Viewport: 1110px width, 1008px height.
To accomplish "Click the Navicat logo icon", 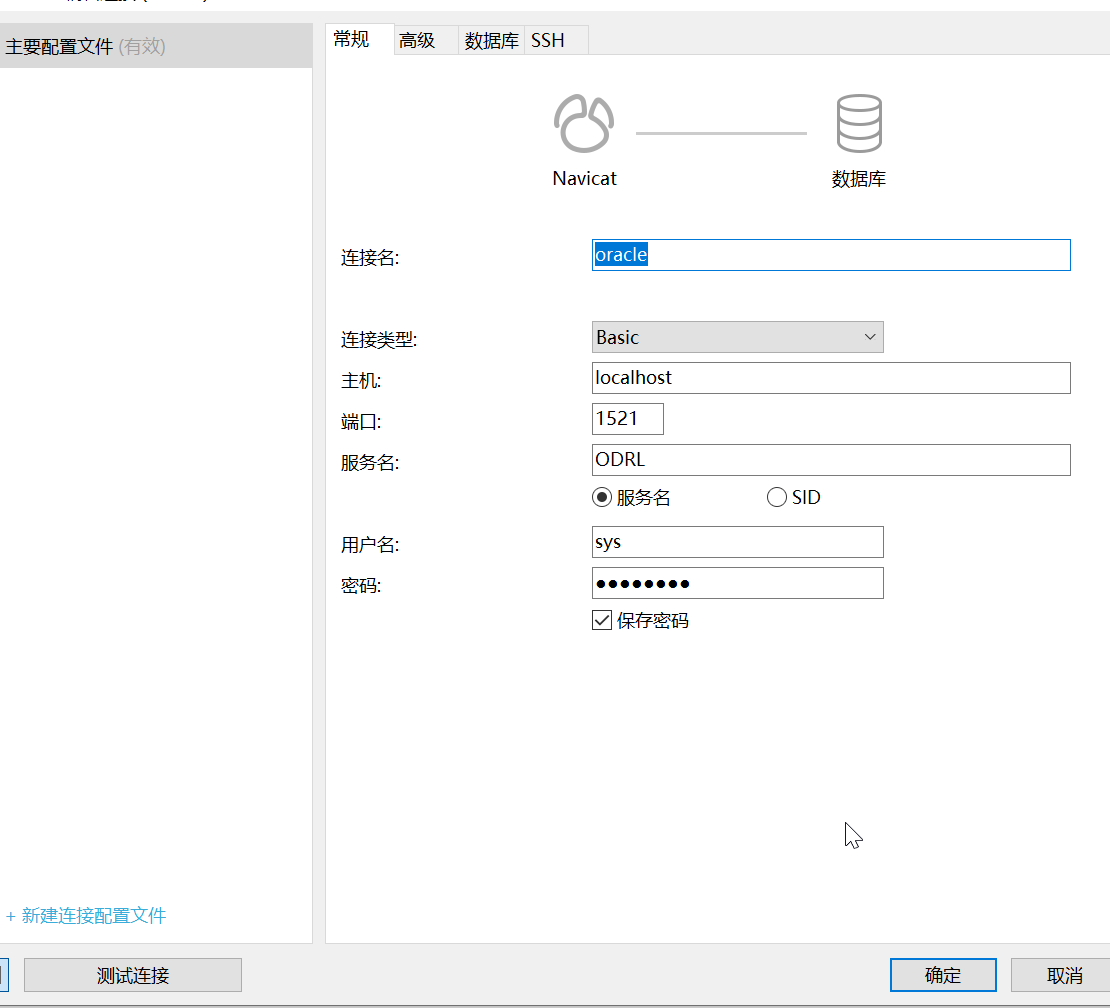I will pos(584,124).
